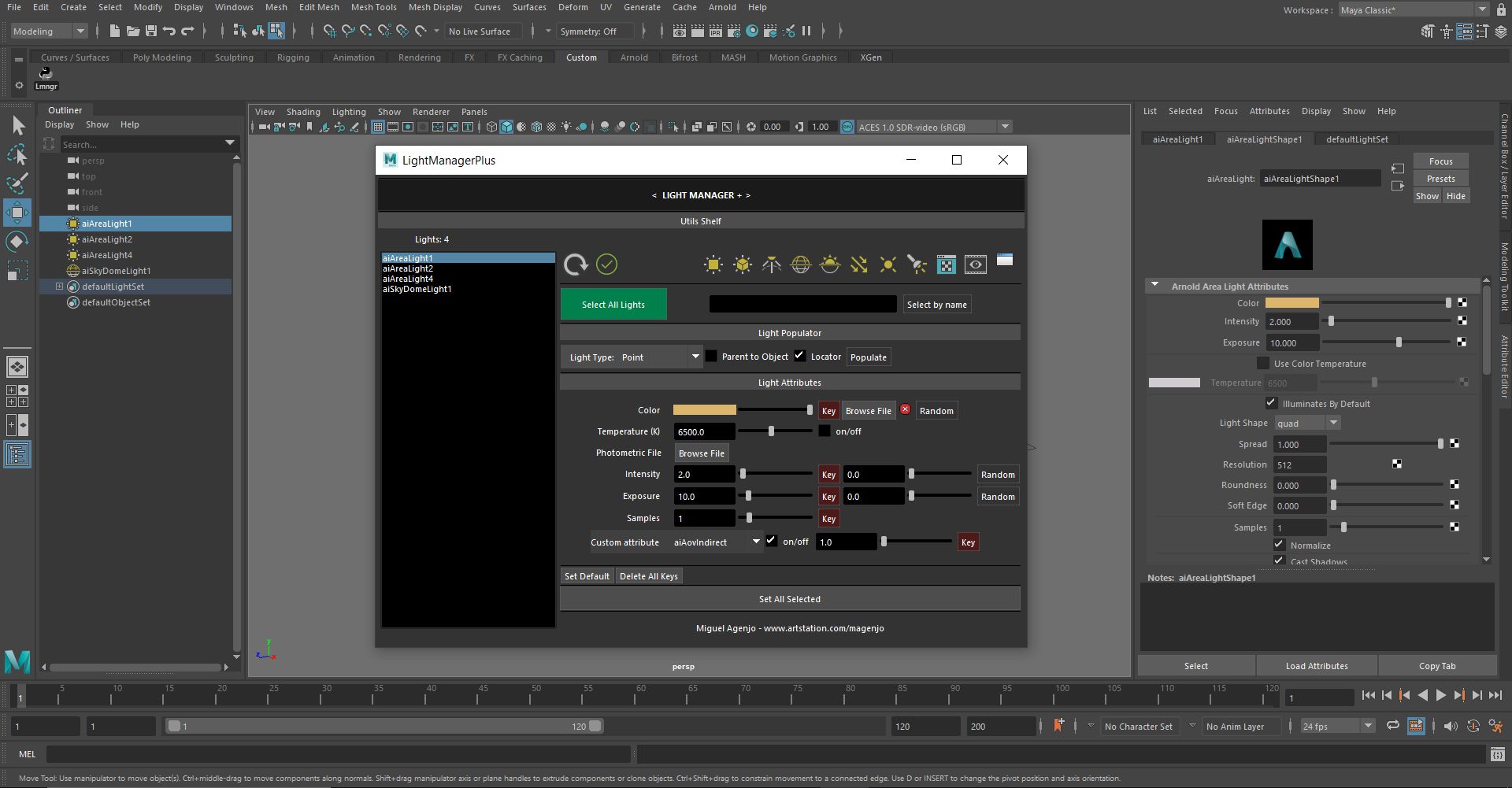Refresh the light list with the circular arrow
The image size is (1512, 788).
576,265
